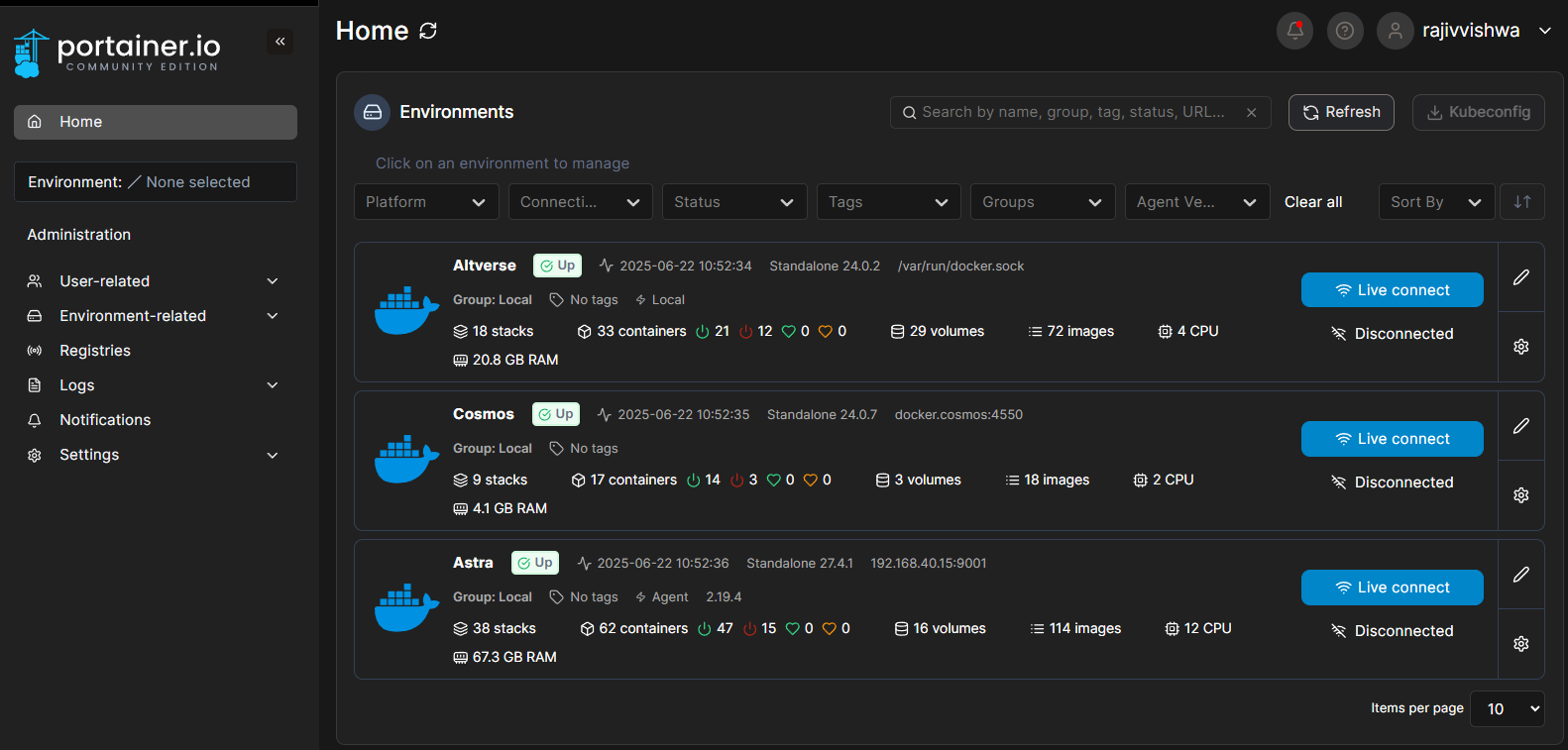1568x750 pixels.
Task: Click the Docker whale icon for Astra
Action: pos(406,608)
